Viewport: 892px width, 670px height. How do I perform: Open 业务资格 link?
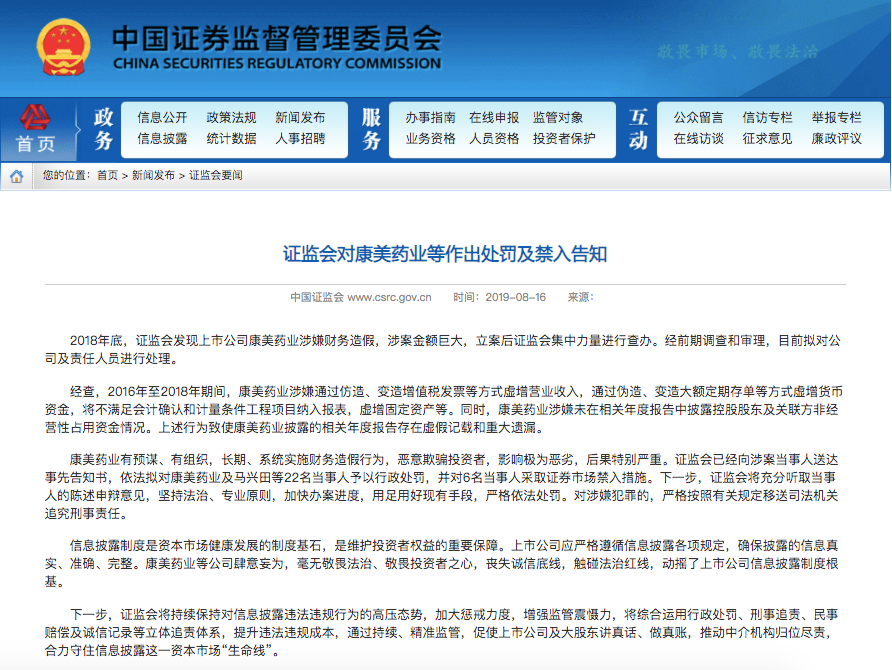pos(430,139)
